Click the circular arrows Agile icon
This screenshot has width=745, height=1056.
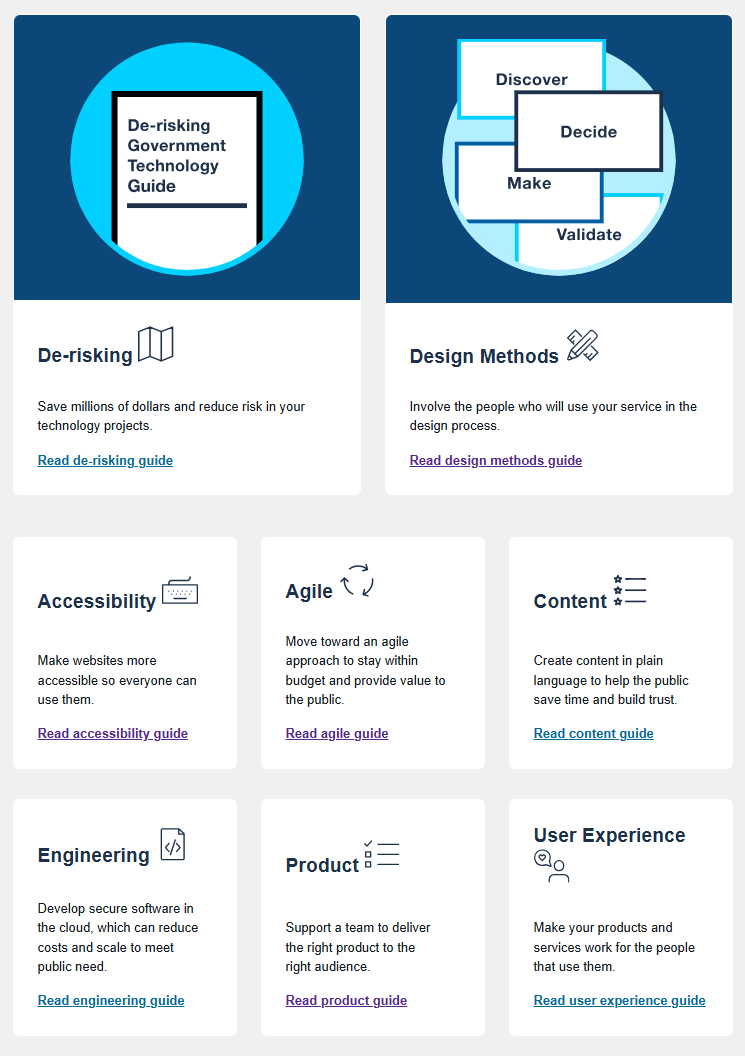pos(357,581)
